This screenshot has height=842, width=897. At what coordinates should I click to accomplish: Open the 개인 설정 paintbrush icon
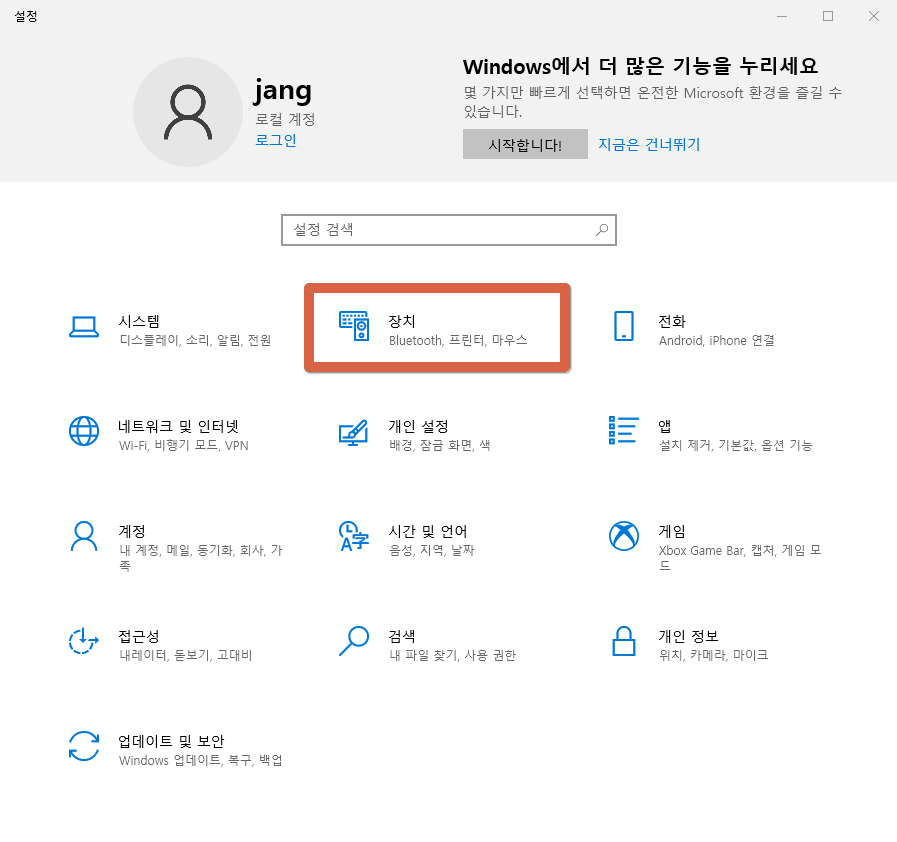[x=354, y=432]
